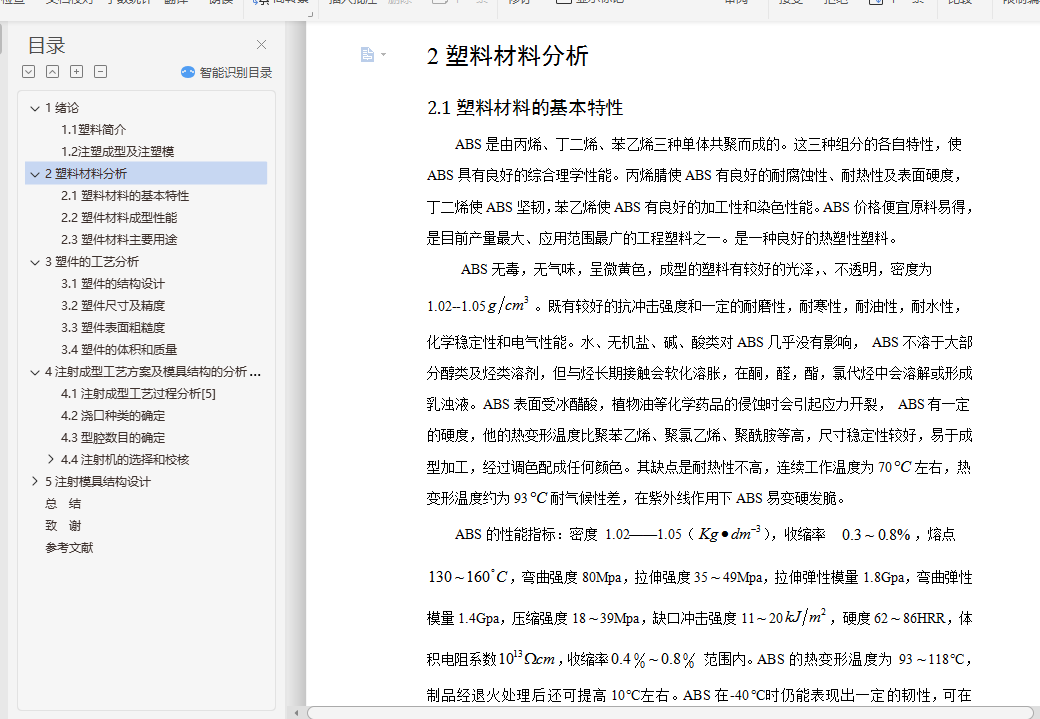Jump to 3.2 塑件尺寸及精度
1040x719 pixels.
click(x=113, y=306)
